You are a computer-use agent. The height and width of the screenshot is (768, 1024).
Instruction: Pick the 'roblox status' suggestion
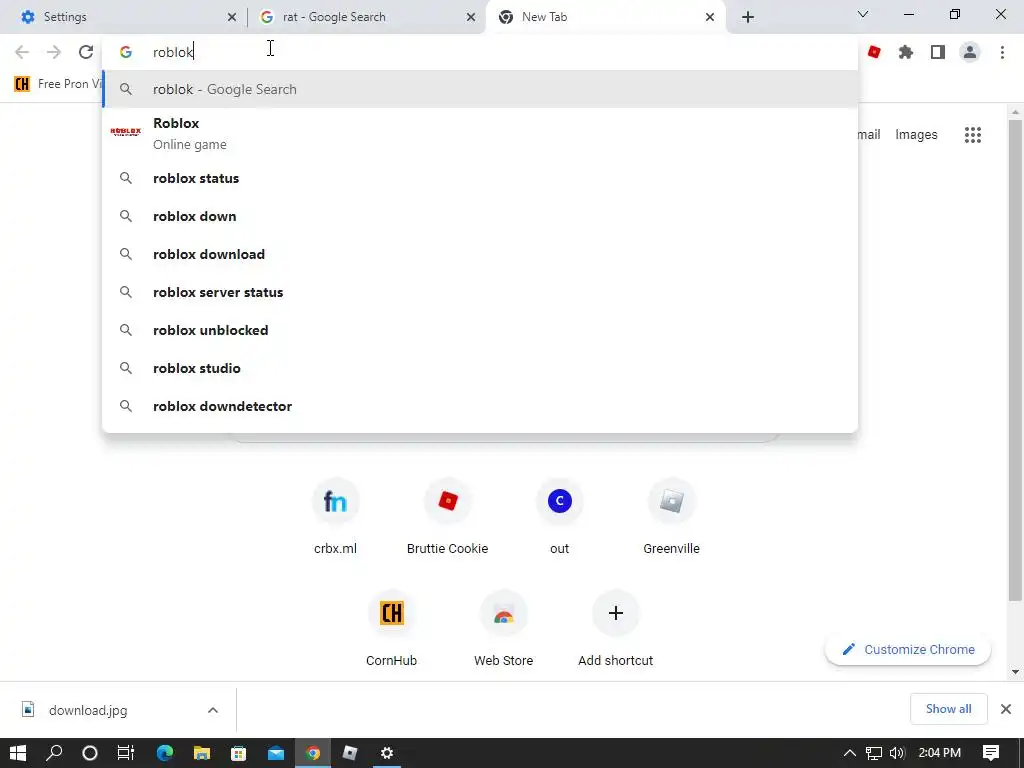480,178
